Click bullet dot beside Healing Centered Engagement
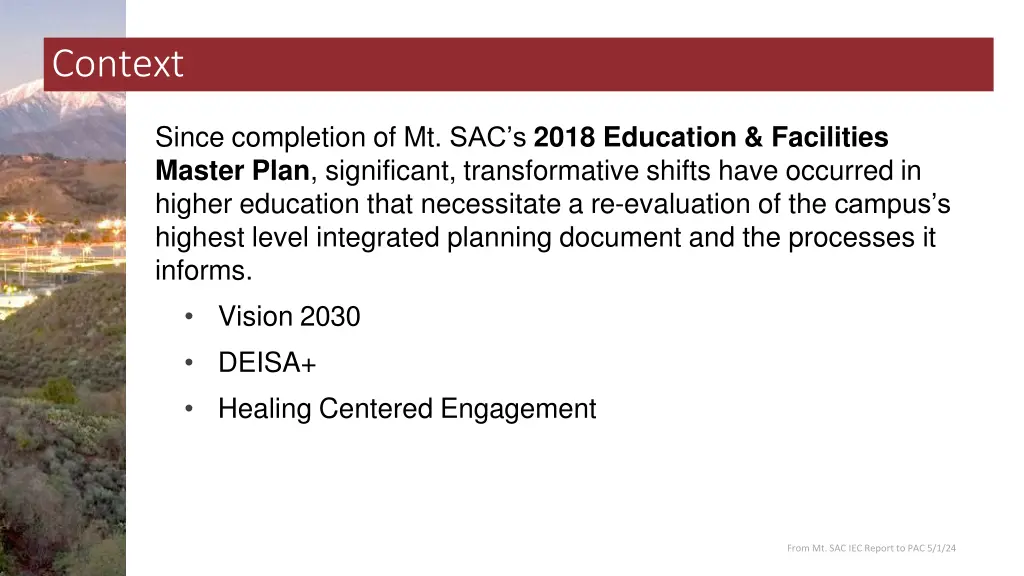Image resolution: width=1024 pixels, height=576 pixels. (x=189, y=409)
